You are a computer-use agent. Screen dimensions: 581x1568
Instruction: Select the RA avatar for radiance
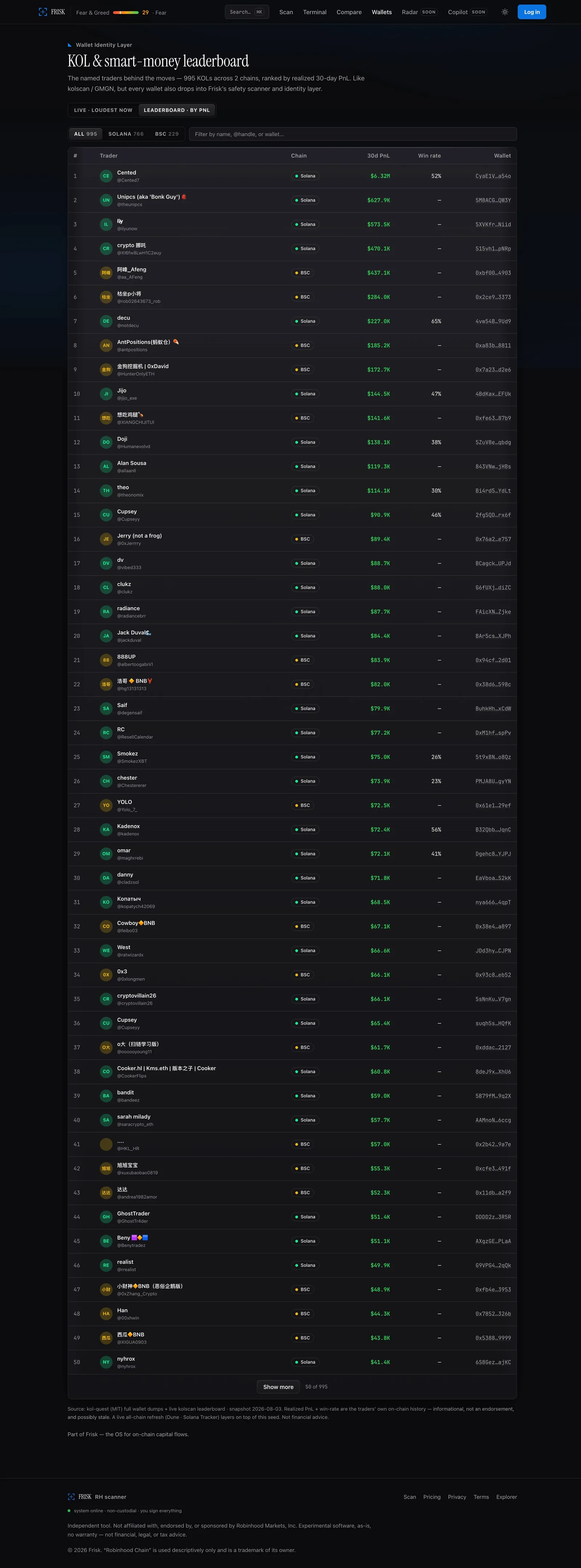tap(106, 612)
